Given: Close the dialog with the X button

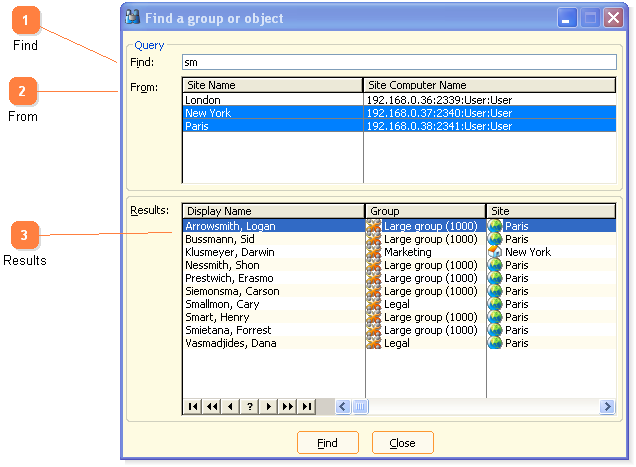Looking at the screenshot, I should [x=613, y=18].
